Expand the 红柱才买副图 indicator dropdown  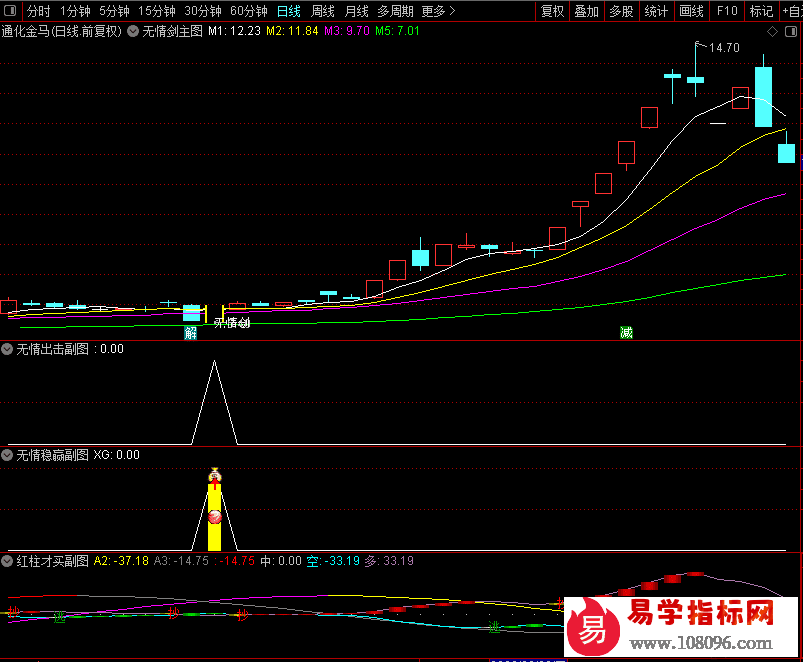(x=7, y=561)
